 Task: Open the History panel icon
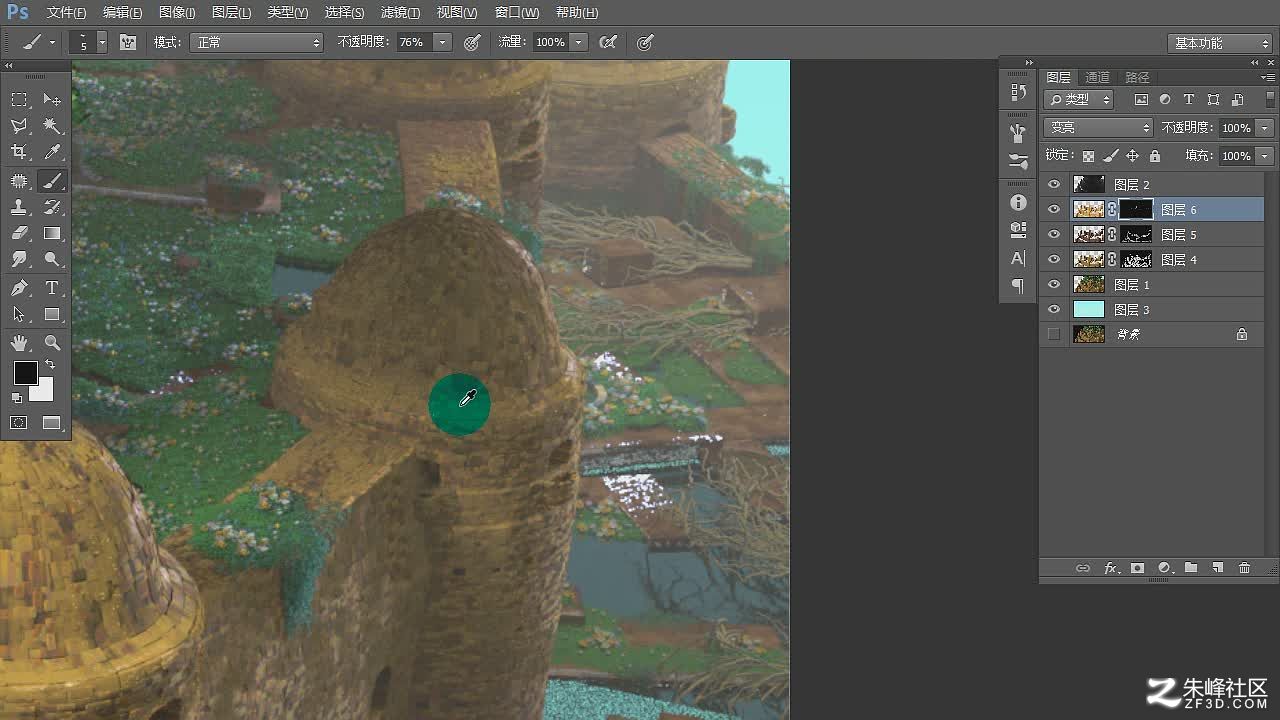pos(1018,92)
